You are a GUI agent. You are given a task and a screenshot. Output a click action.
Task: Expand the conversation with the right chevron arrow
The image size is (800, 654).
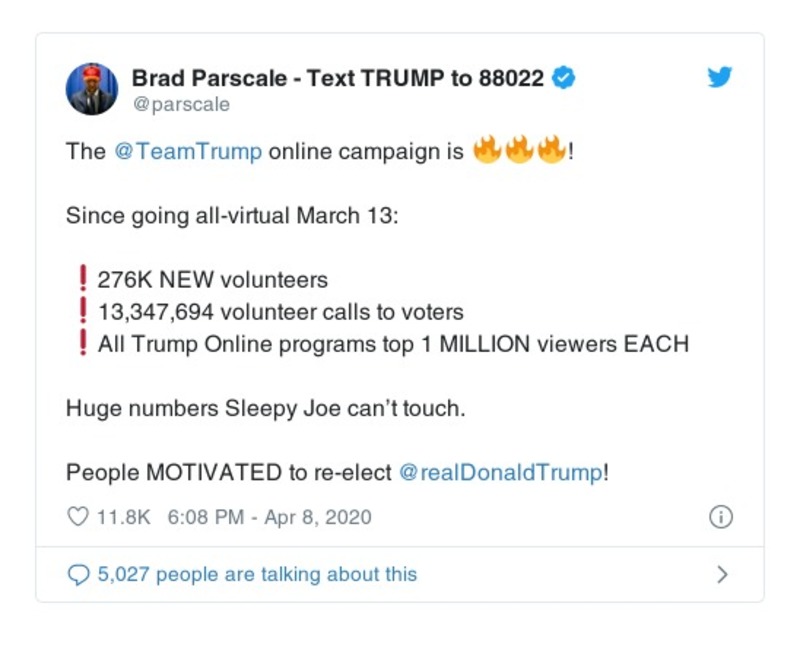723,573
